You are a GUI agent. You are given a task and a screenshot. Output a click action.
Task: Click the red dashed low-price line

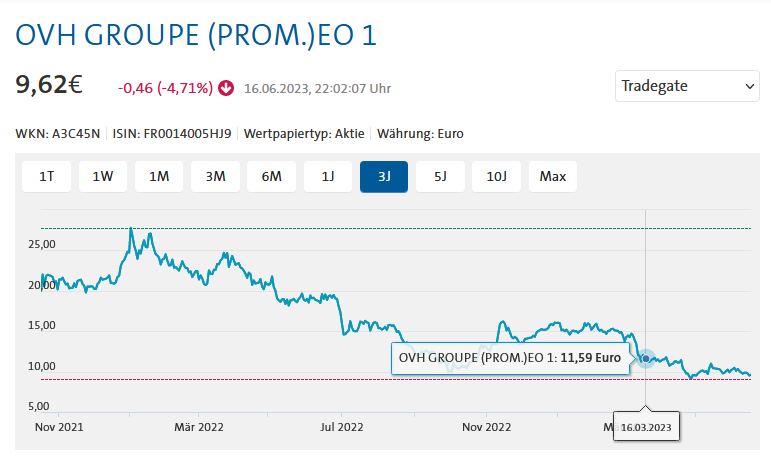coord(300,380)
